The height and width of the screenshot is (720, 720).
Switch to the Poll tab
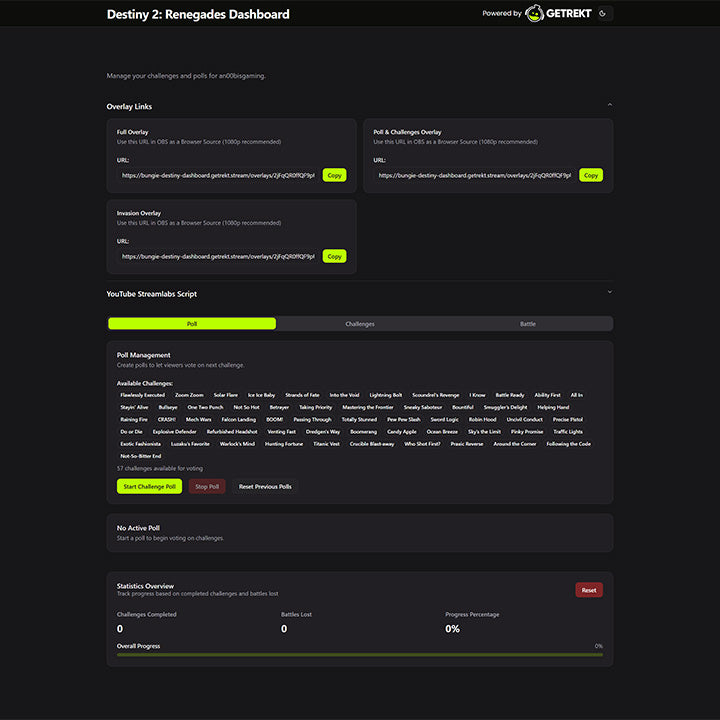pos(192,324)
